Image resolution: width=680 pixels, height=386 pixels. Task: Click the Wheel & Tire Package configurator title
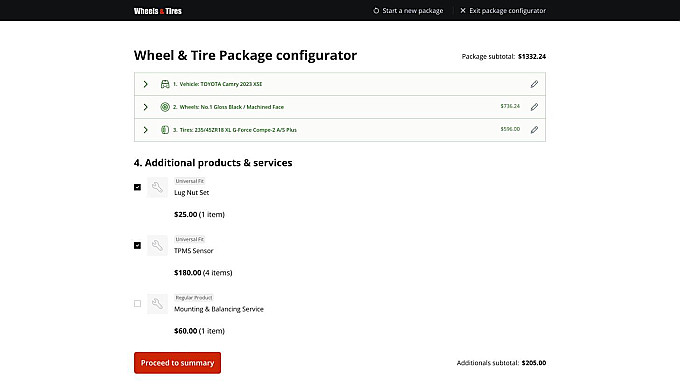(x=245, y=55)
